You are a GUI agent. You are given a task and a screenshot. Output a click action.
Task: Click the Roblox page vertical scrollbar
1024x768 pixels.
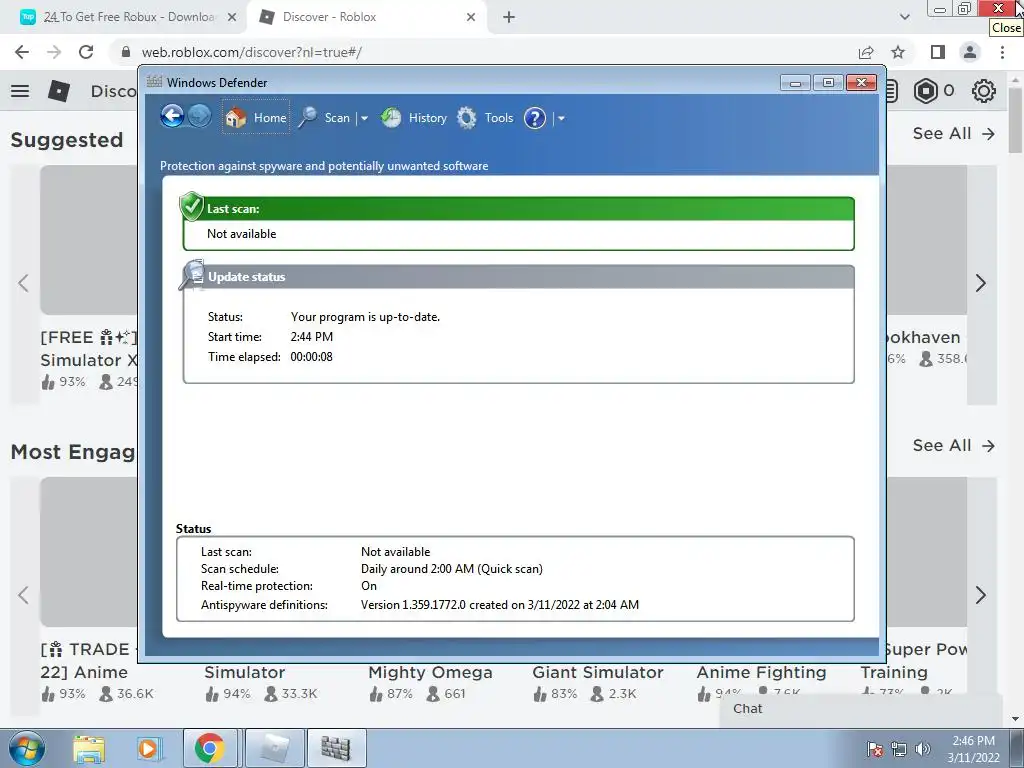1016,118
